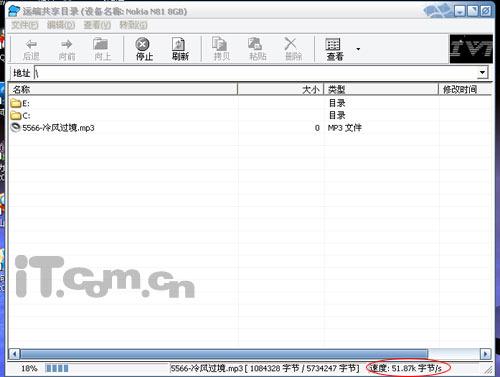Refresh the listing with 刷新
This screenshot has width=500, height=377.
click(x=180, y=49)
